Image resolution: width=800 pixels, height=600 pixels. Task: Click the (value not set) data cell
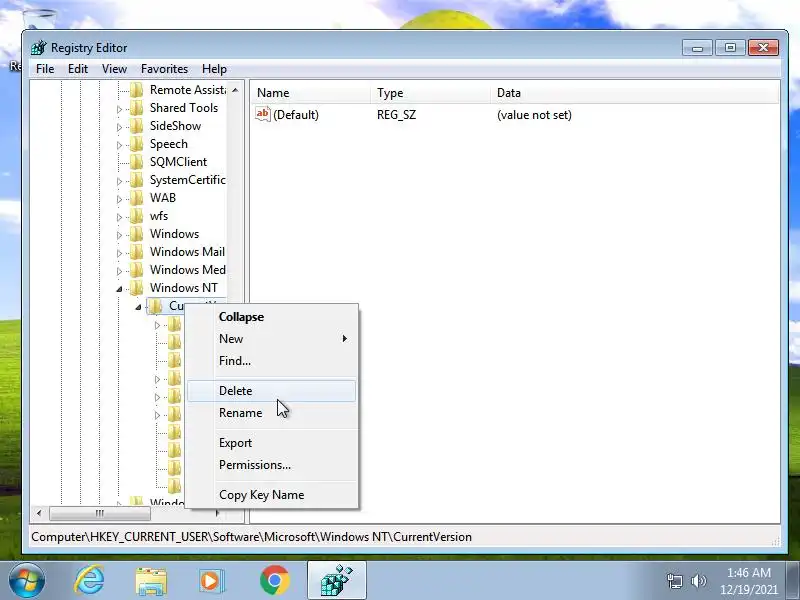coord(534,115)
